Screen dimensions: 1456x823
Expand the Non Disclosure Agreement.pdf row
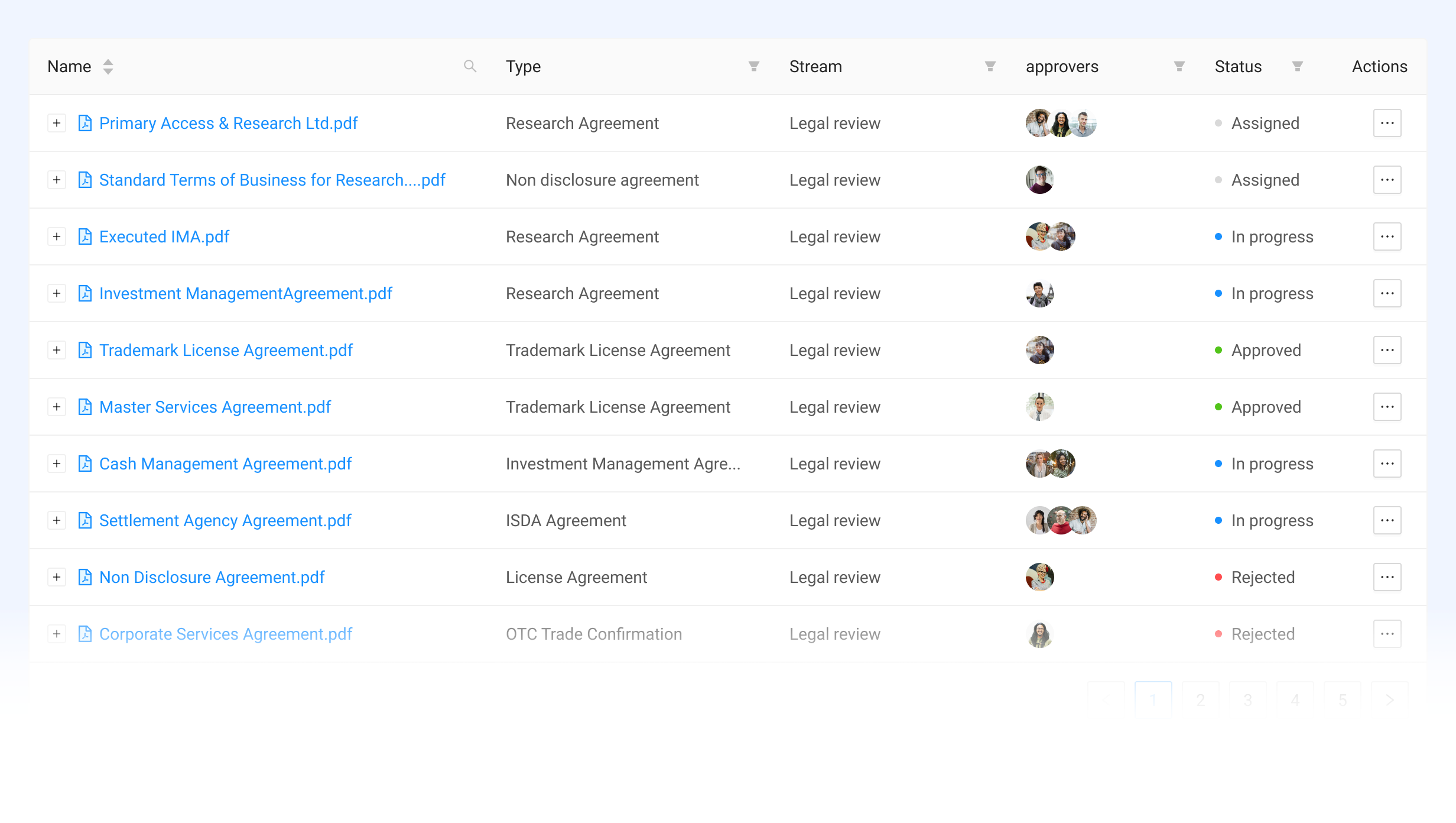(57, 577)
